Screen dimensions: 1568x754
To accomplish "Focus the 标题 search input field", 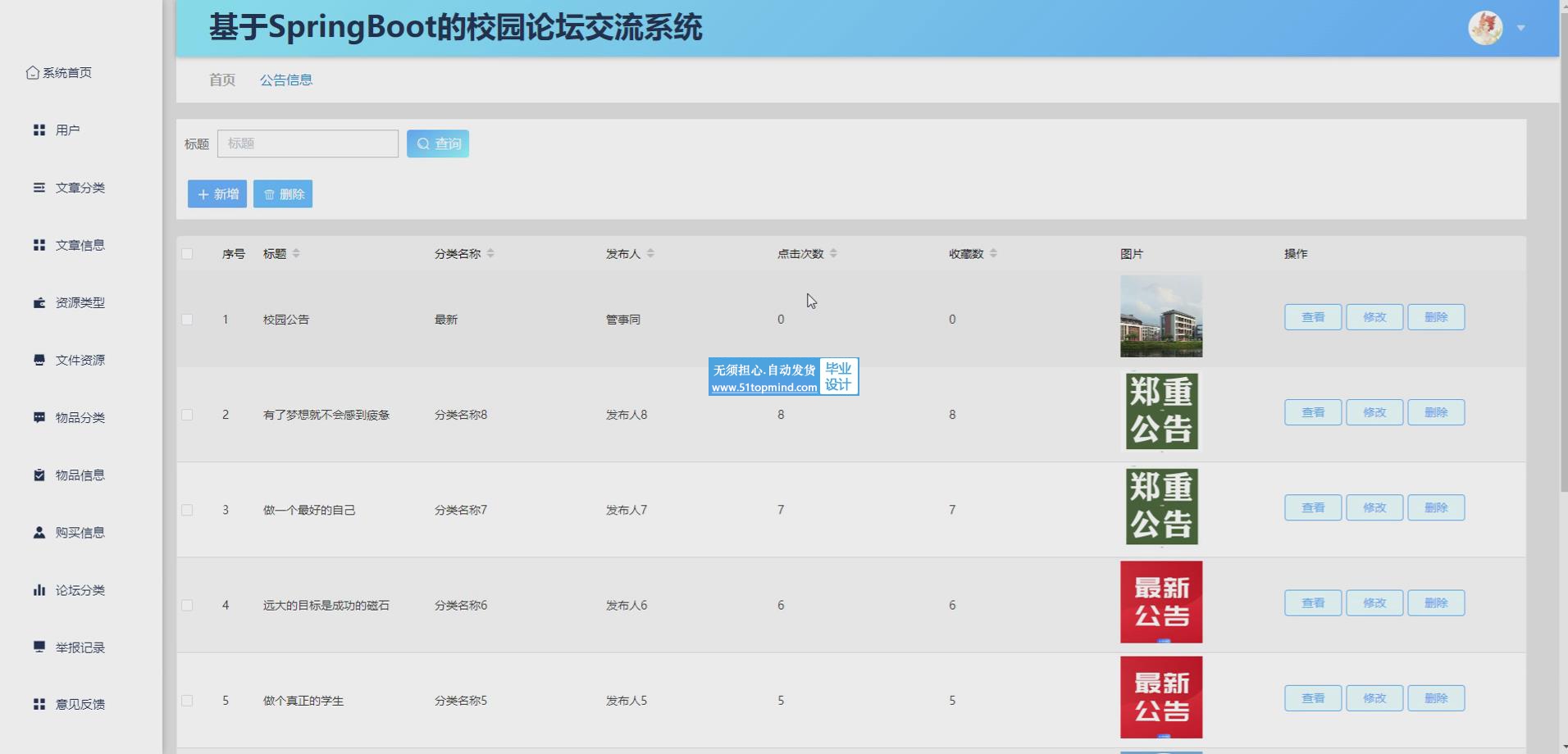I will [308, 143].
